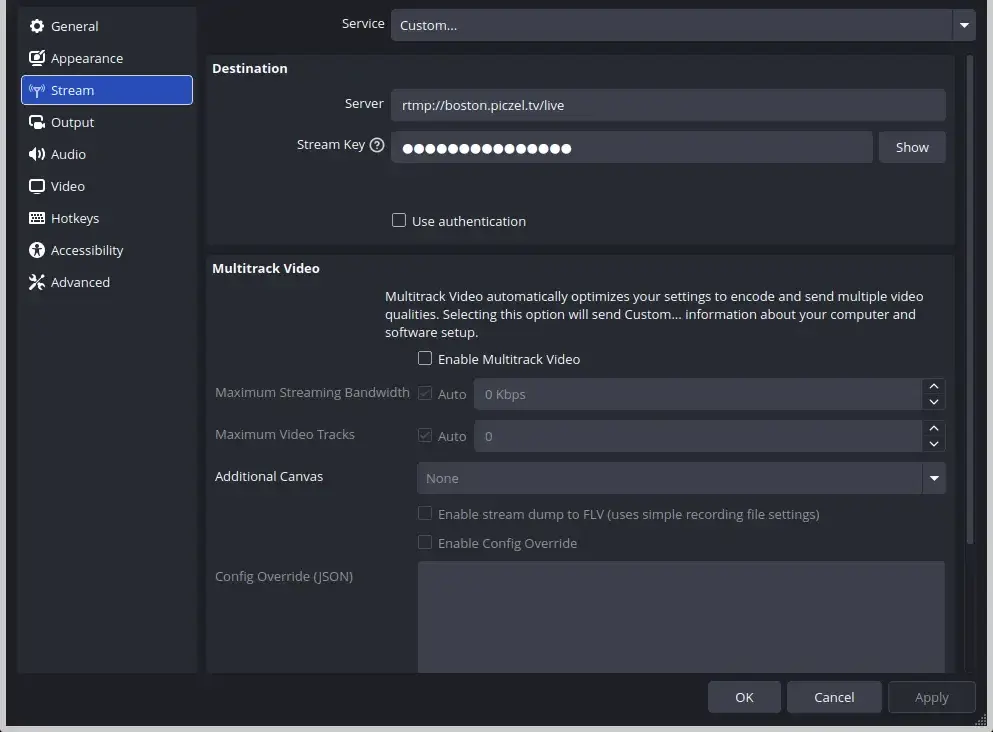The width and height of the screenshot is (993, 732).
Task: Toggle Auto for Maximum Video Tracks
Action: click(x=425, y=436)
